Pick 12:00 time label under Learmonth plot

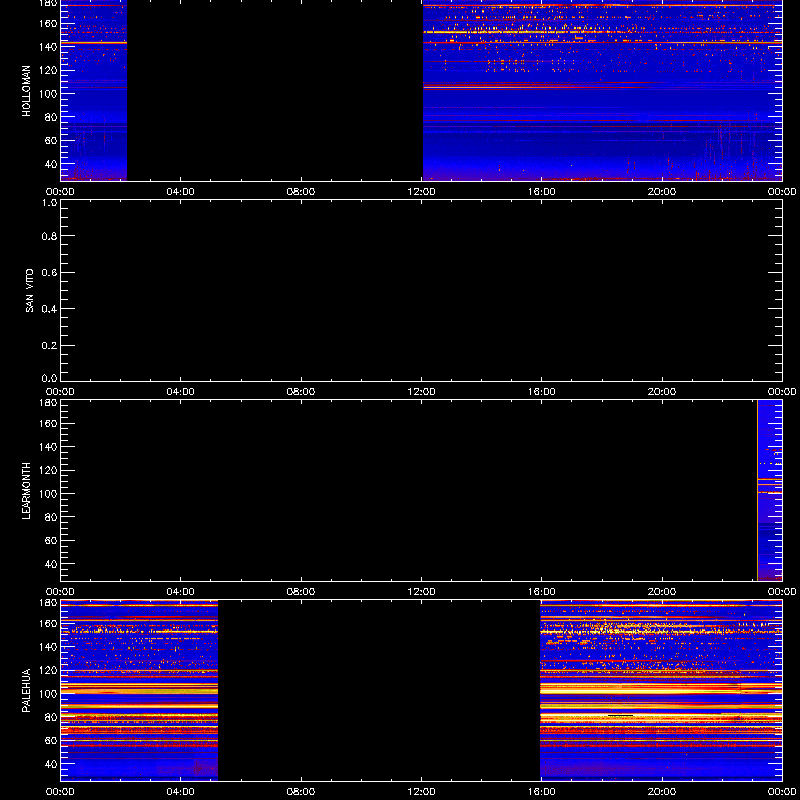click(421, 592)
